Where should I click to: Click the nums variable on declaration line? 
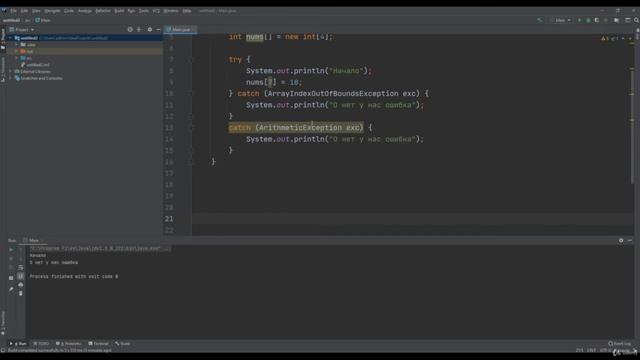click(255, 37)
